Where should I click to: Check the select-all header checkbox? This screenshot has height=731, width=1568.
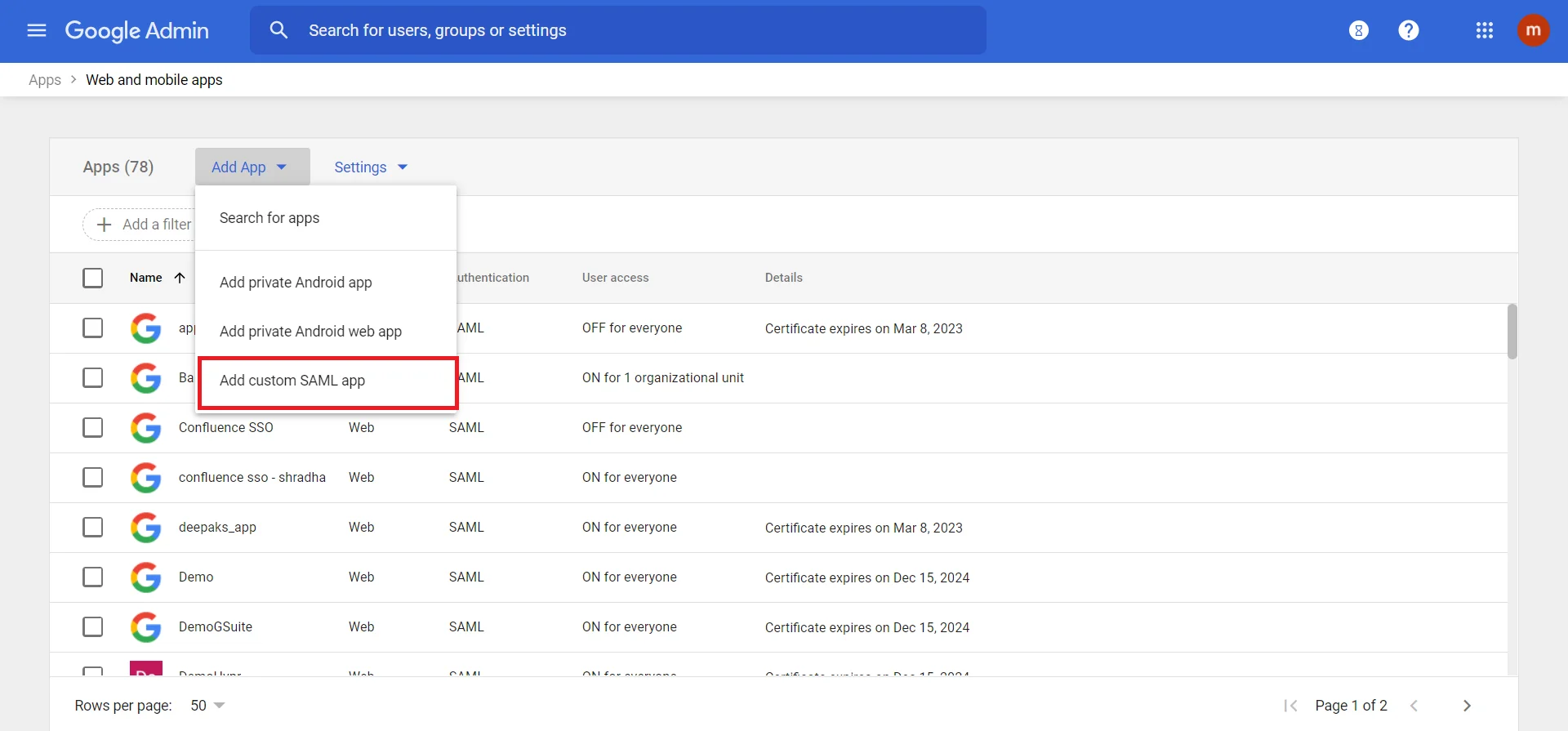[93, 278]
